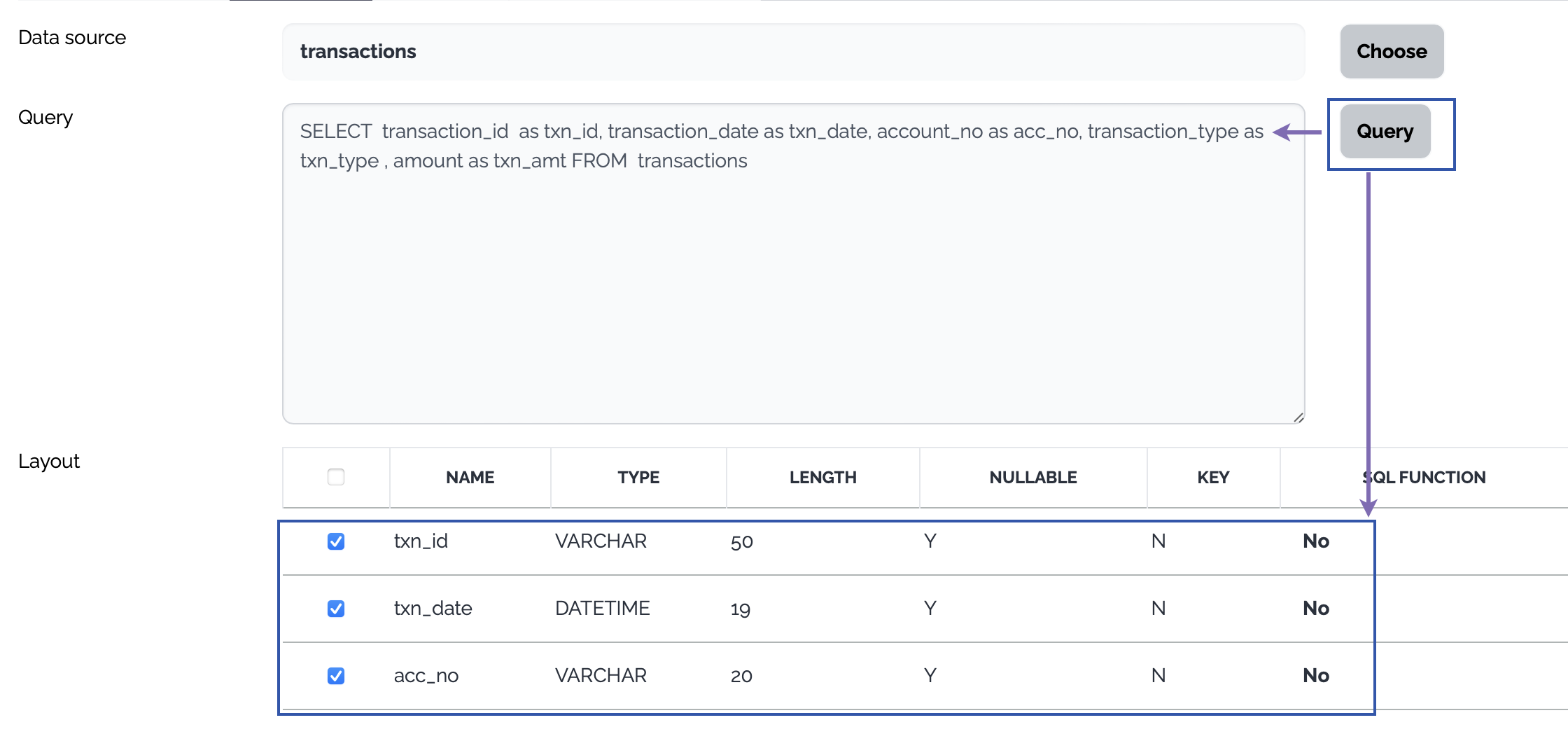Click the KEY column header
The width and height of the screenshot is (1568, 734).
[x=1213, y=478]
